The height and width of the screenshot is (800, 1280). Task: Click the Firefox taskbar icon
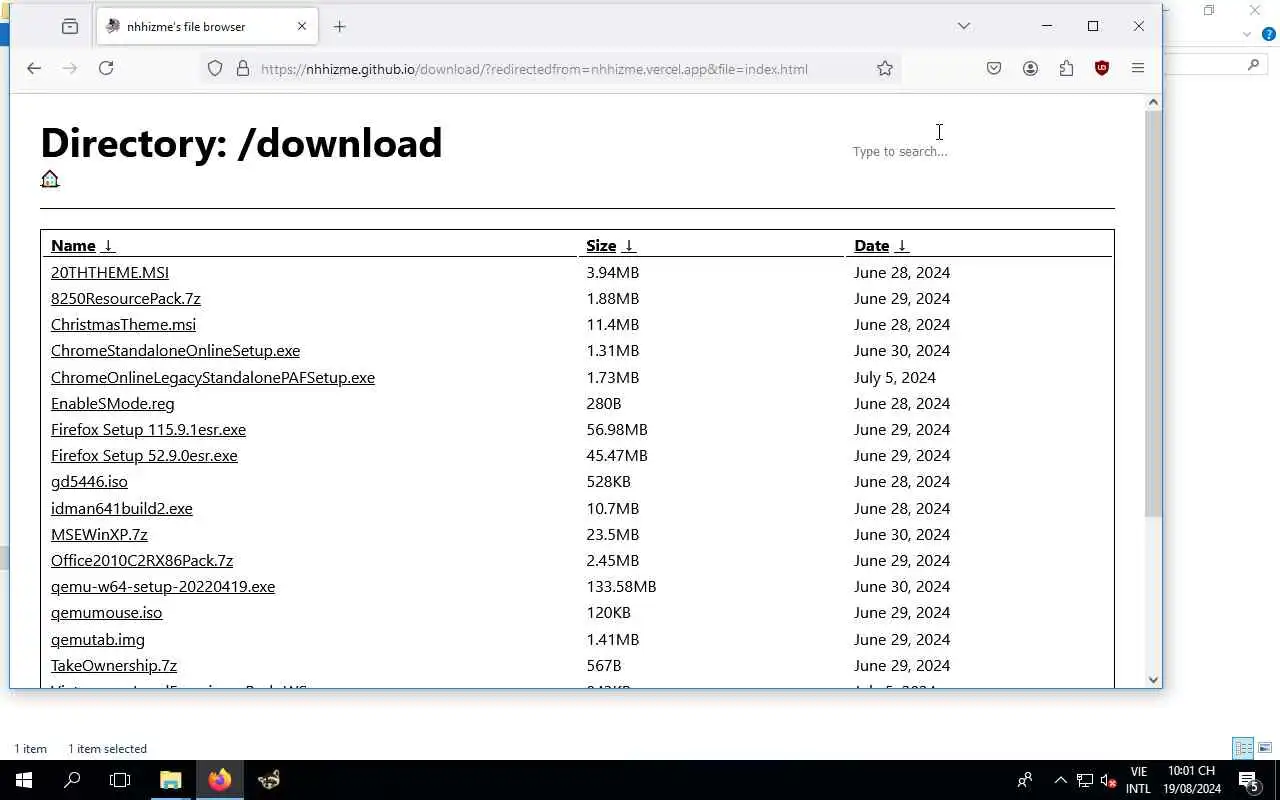220,780
